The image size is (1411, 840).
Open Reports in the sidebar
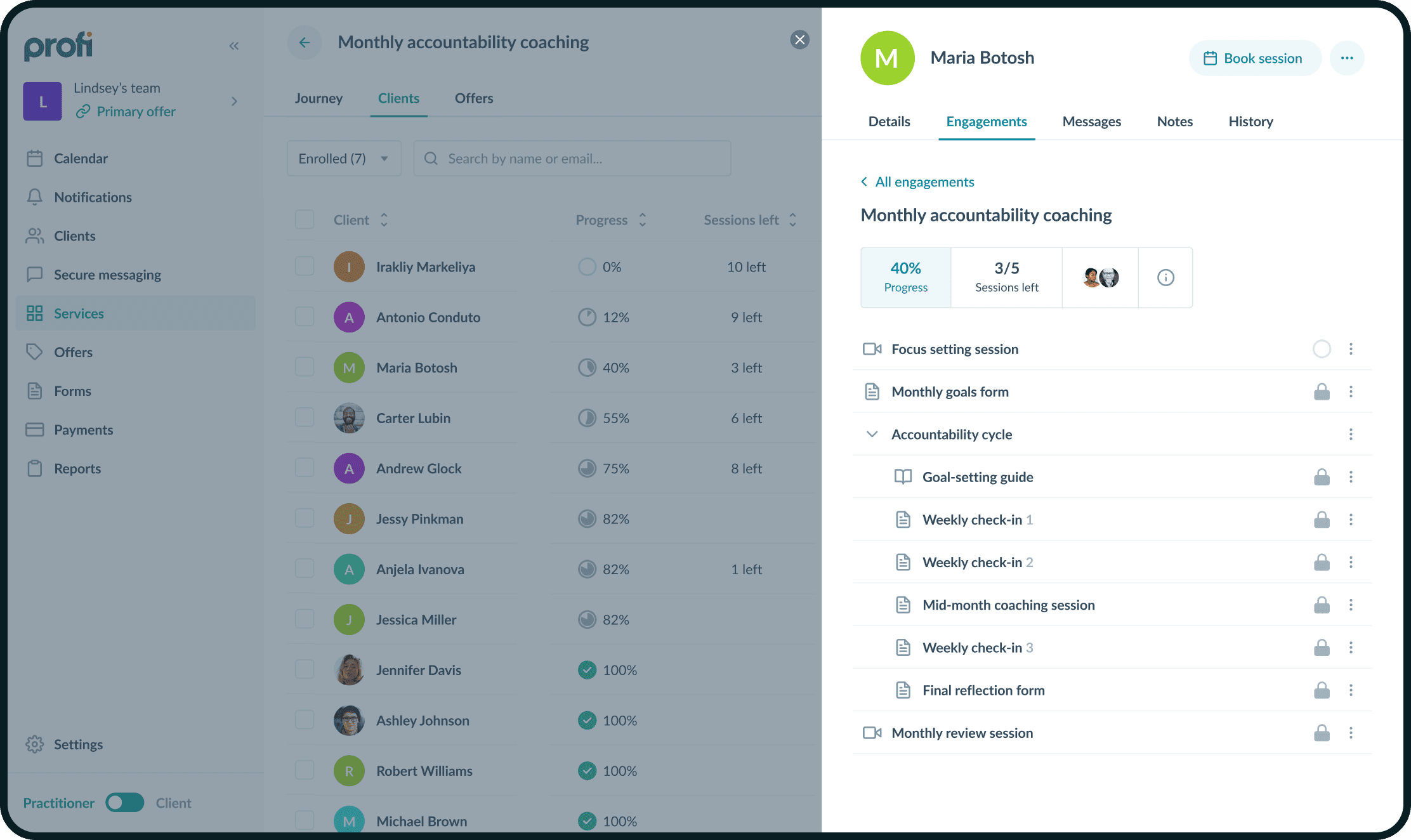pyautogui.click(x=77, y=469)
